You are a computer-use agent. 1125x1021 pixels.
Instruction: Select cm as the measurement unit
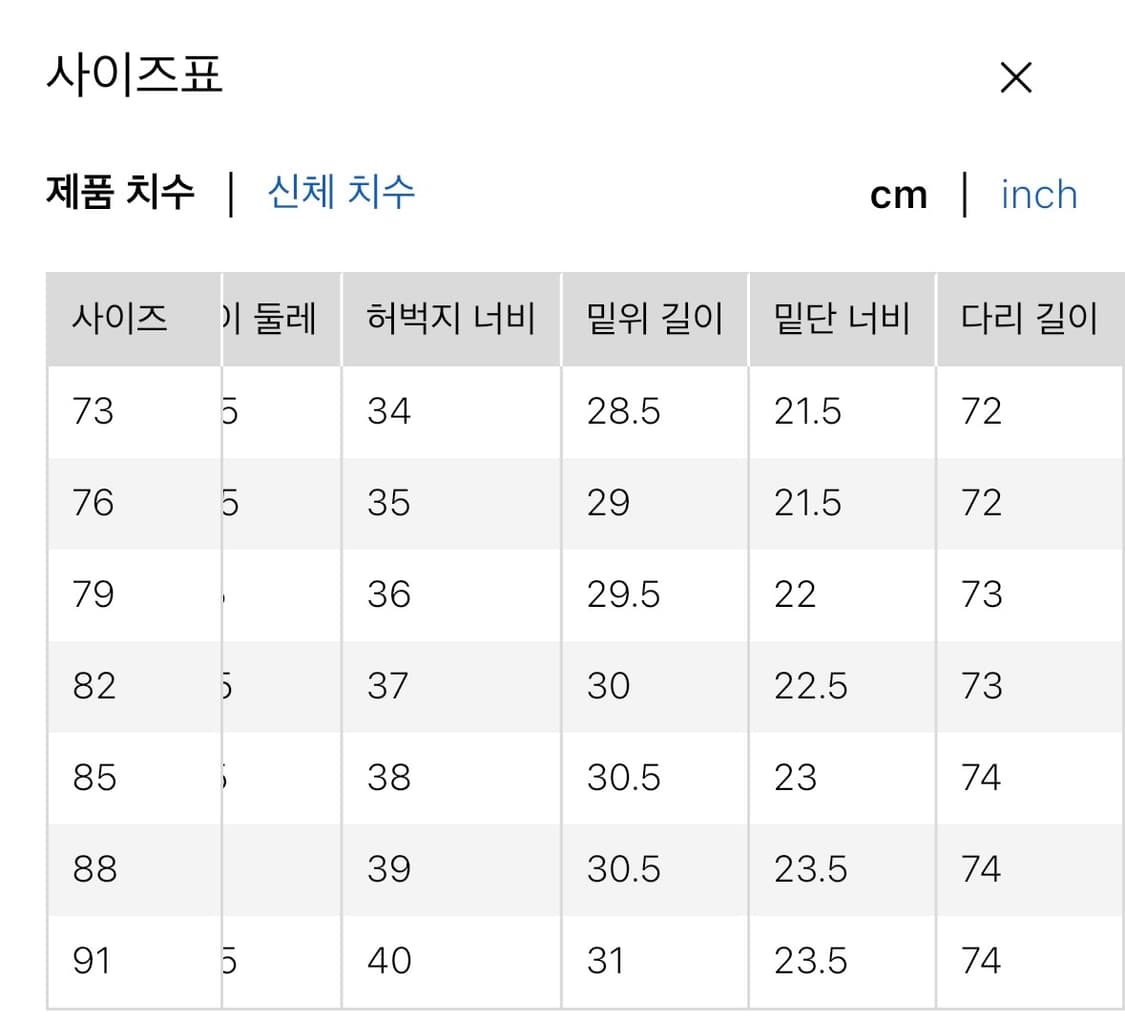coord(899,194)
